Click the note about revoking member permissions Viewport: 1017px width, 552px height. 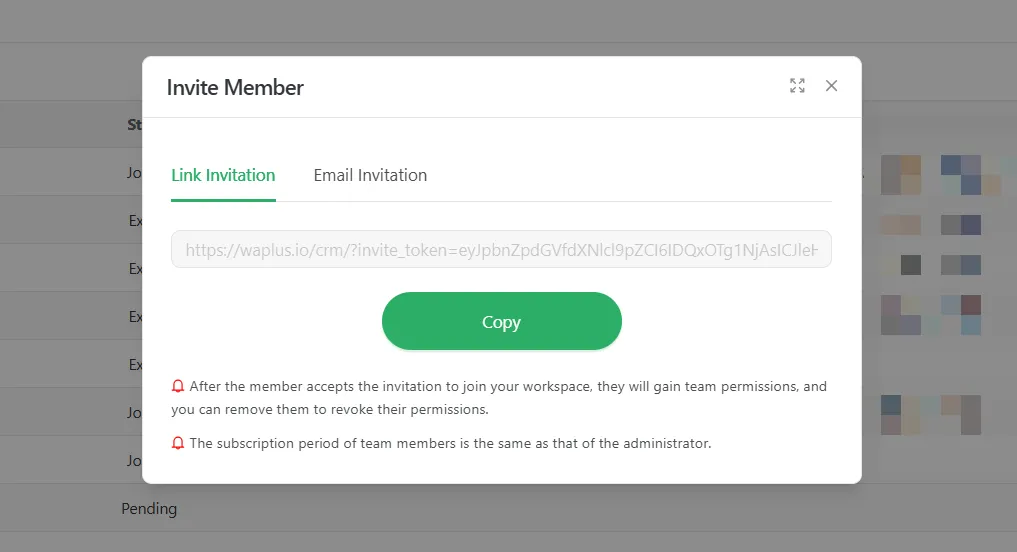click(500, 398)
